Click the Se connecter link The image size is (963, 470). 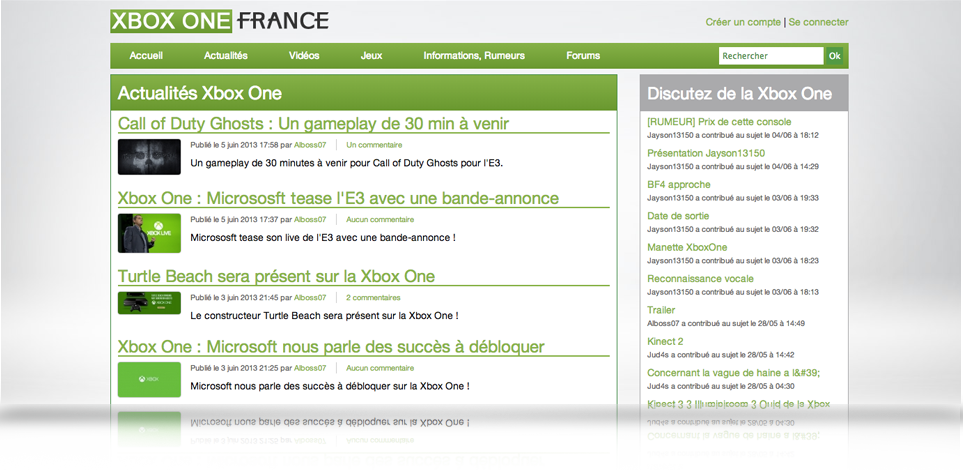click(x=818, y=22)
